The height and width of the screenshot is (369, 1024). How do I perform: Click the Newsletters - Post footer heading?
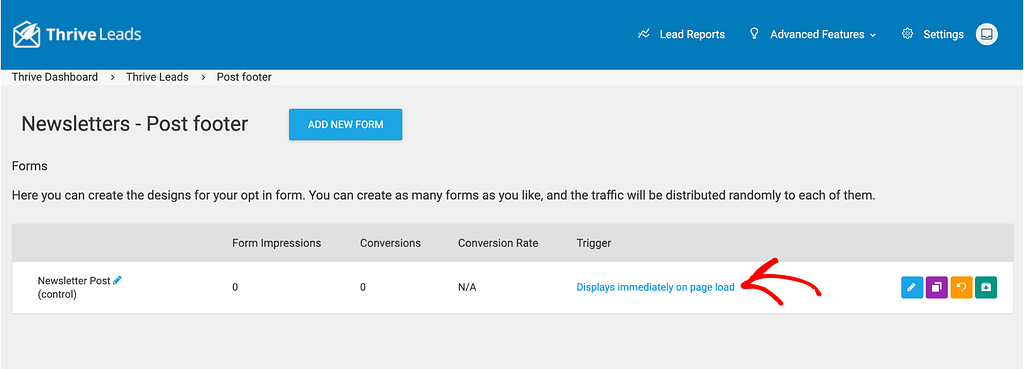pos(135,123)
